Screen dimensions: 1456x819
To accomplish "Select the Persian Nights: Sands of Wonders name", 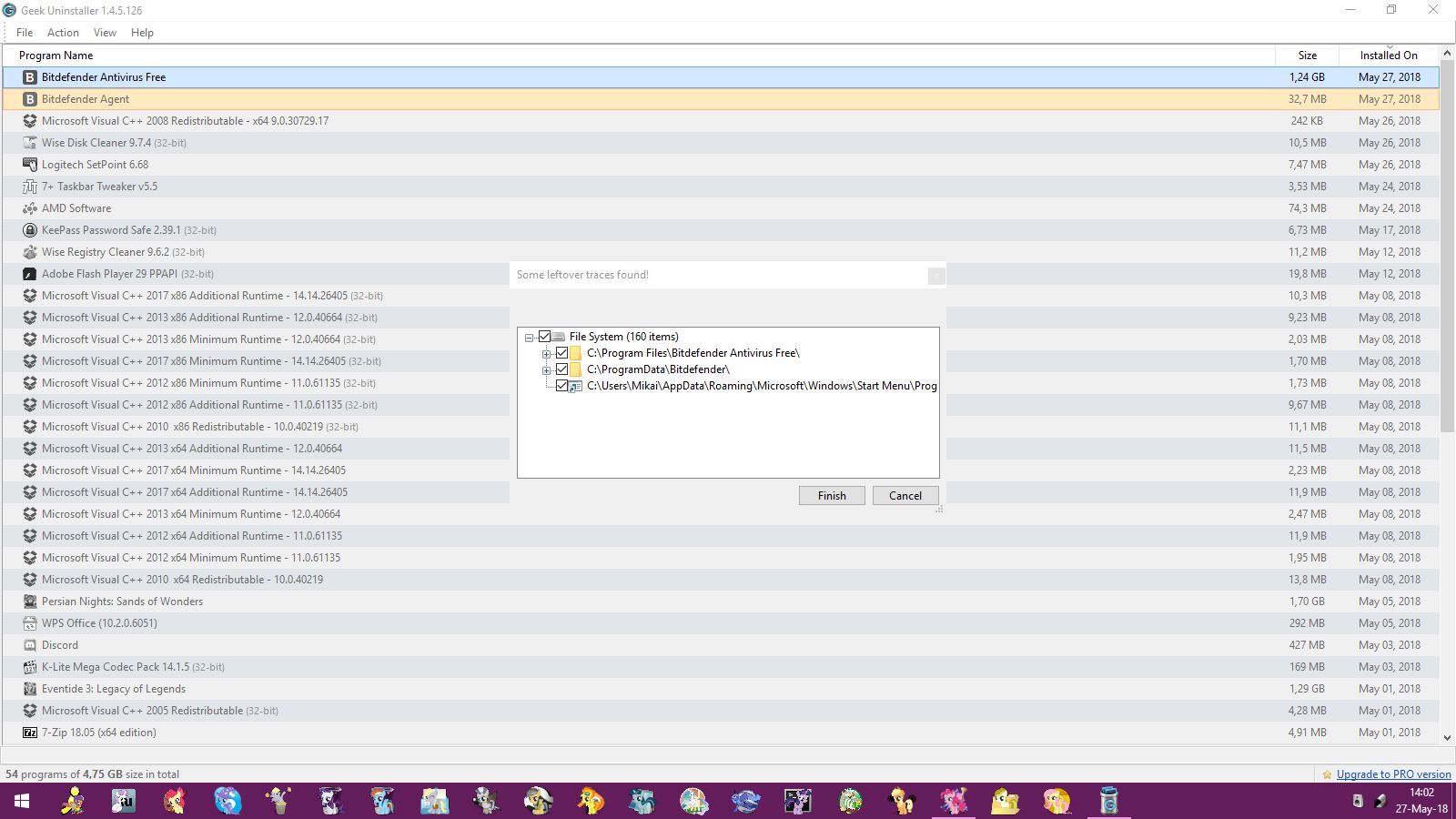I will coord(122,602).
